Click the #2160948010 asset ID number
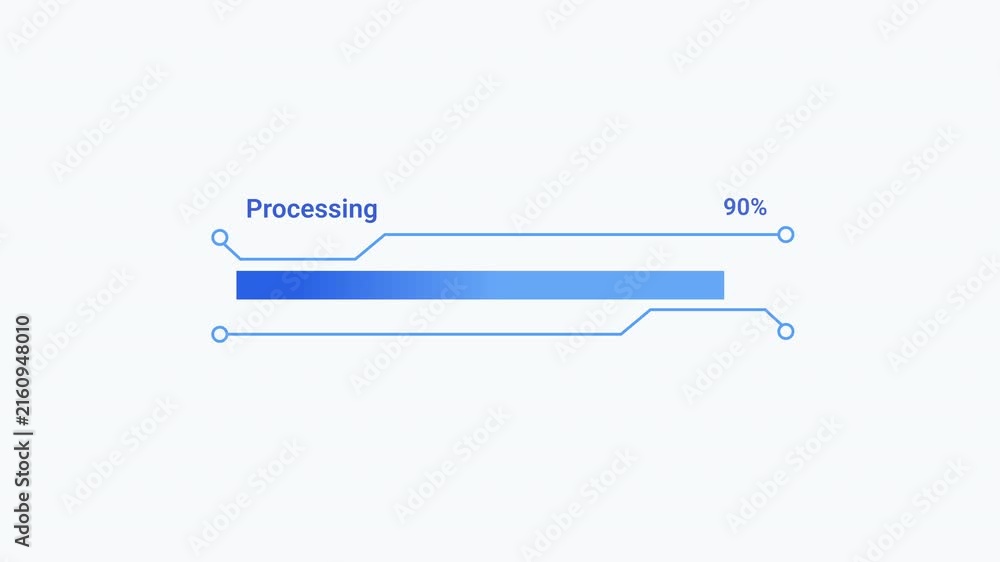 (x=22, y=371)
